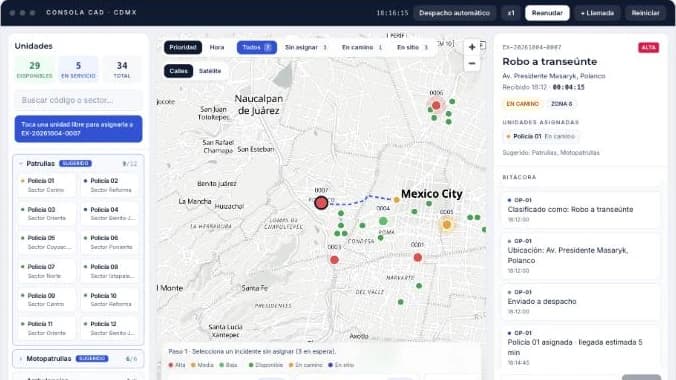Click the Naucalpan de Juárez map label

[x=259, y=105]
